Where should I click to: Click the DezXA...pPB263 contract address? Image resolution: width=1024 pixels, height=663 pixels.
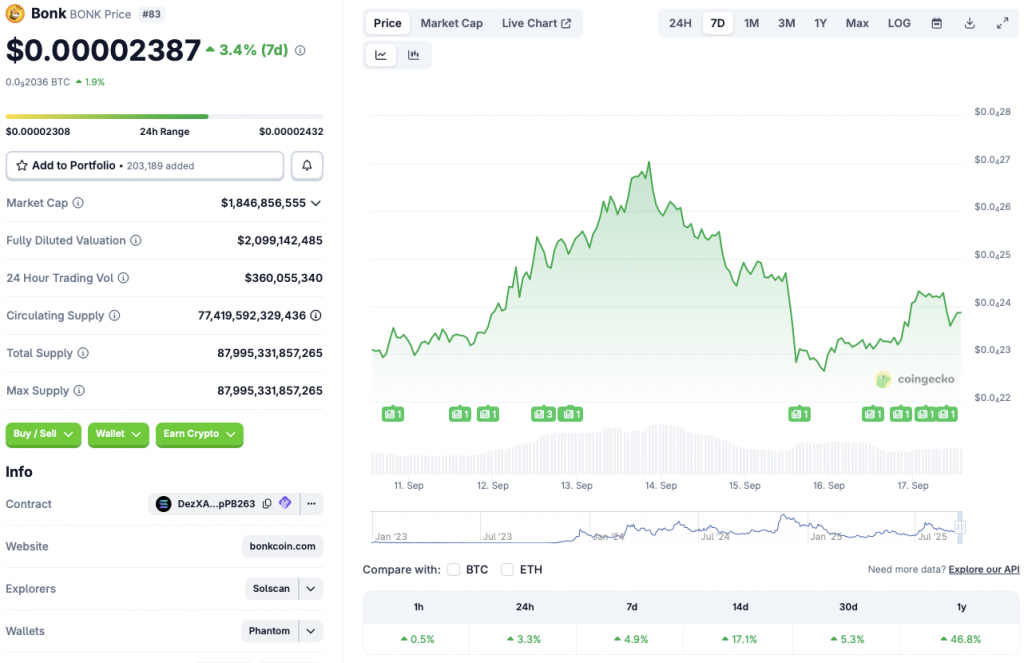tap(216, 504)
